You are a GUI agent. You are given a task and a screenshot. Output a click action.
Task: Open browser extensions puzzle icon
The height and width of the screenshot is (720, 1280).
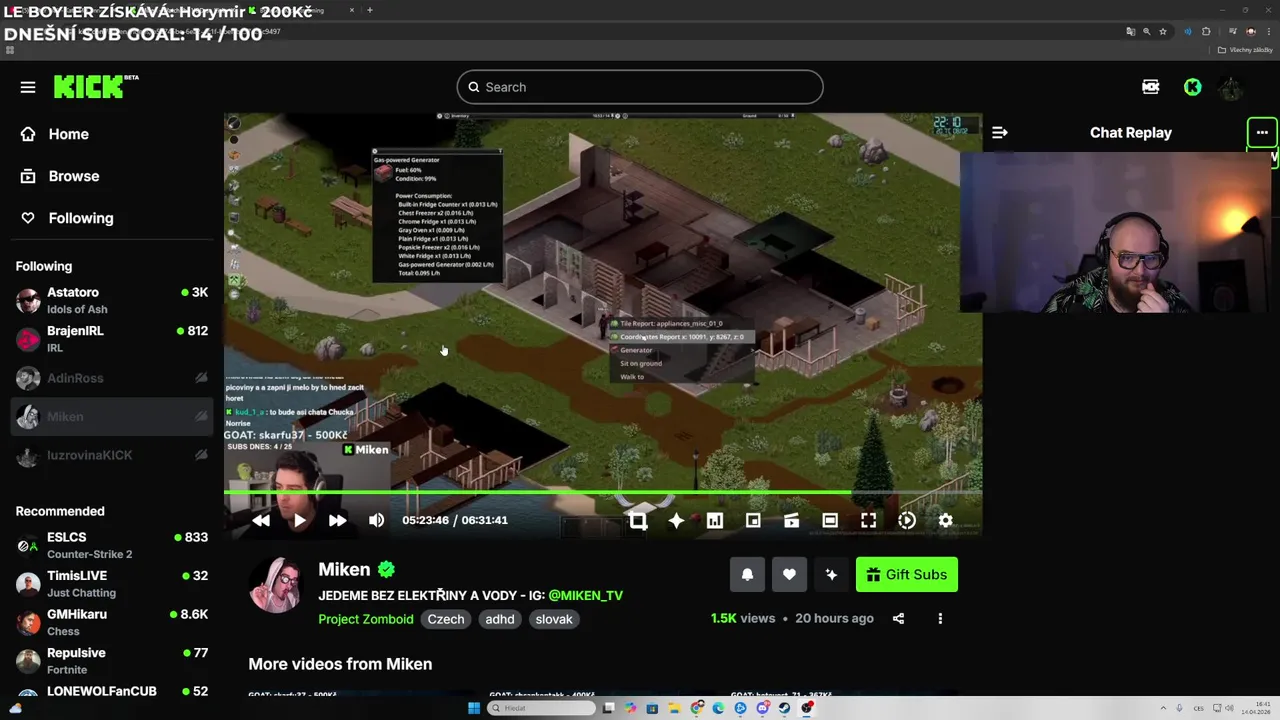1206,31
